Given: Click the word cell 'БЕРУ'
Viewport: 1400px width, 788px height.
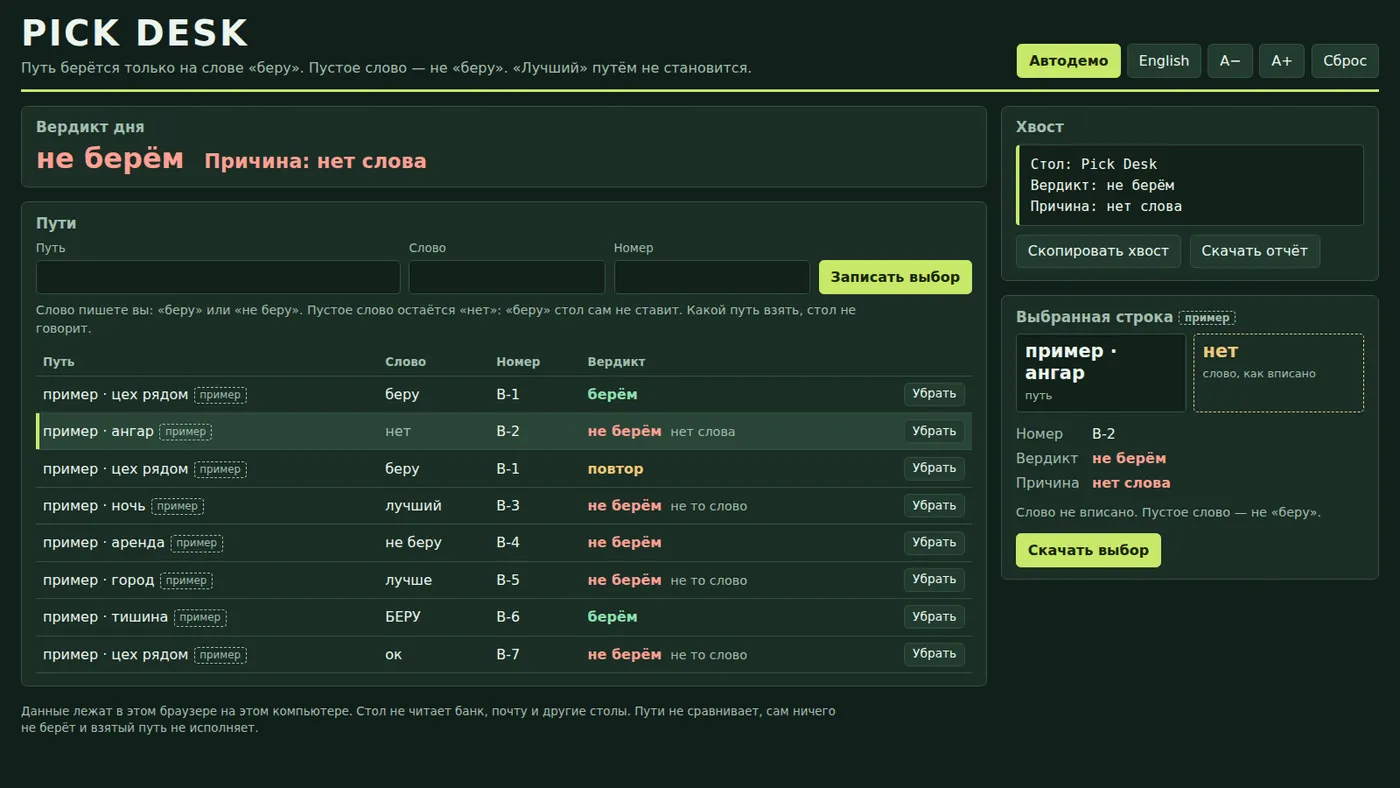Looking at the screenshot, I should pos(403,617).
